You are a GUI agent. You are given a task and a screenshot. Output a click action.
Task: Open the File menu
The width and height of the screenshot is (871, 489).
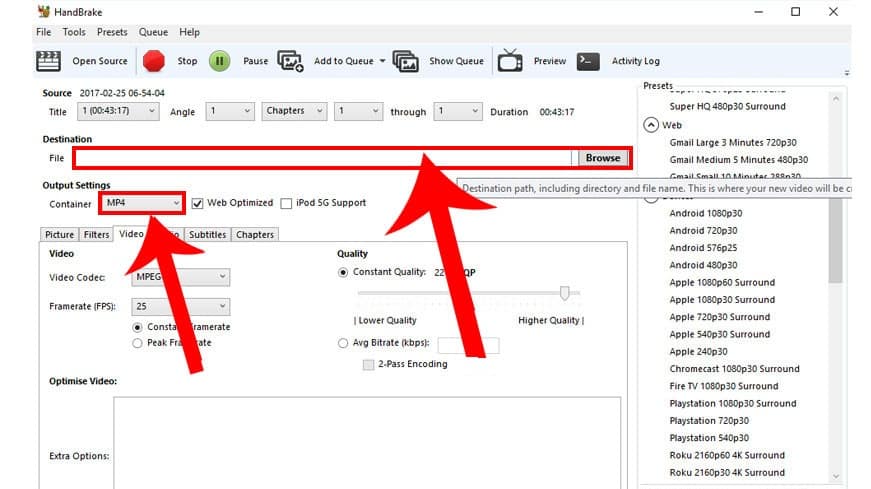[43, 32]
